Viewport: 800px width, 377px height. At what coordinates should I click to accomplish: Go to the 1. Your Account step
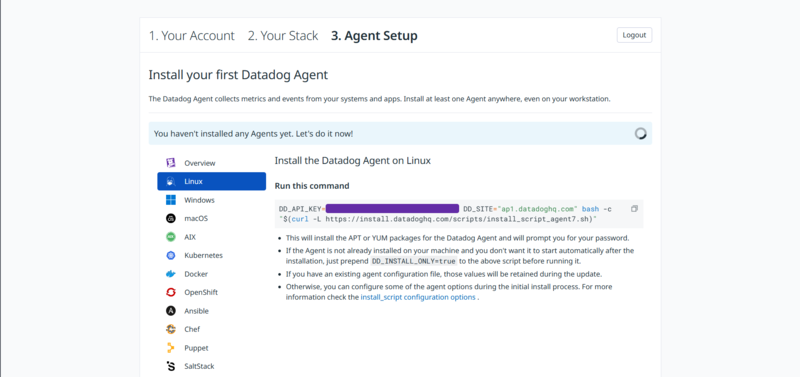[191, 36]
